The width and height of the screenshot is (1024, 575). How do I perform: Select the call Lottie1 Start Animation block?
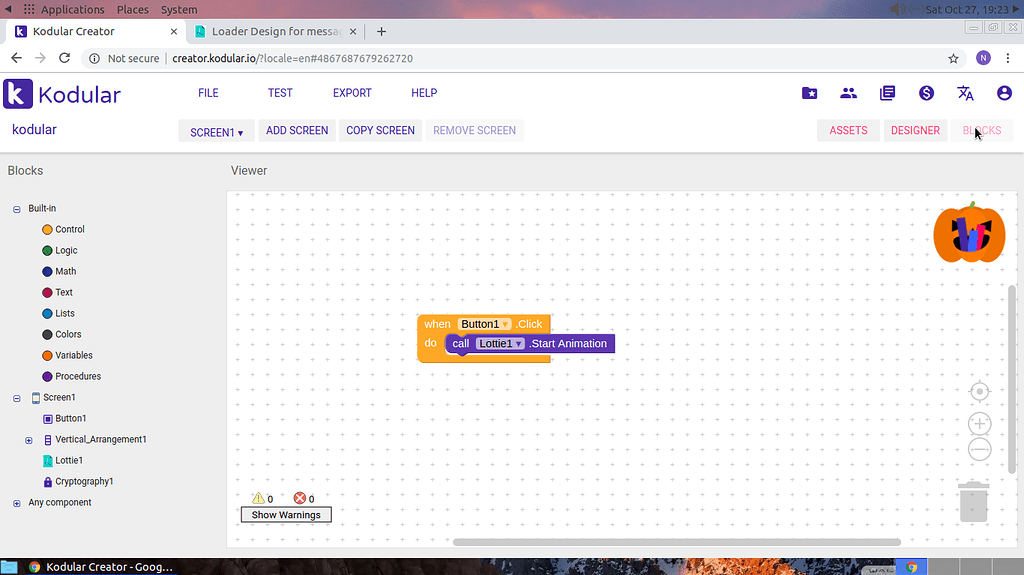click(530, 344)
